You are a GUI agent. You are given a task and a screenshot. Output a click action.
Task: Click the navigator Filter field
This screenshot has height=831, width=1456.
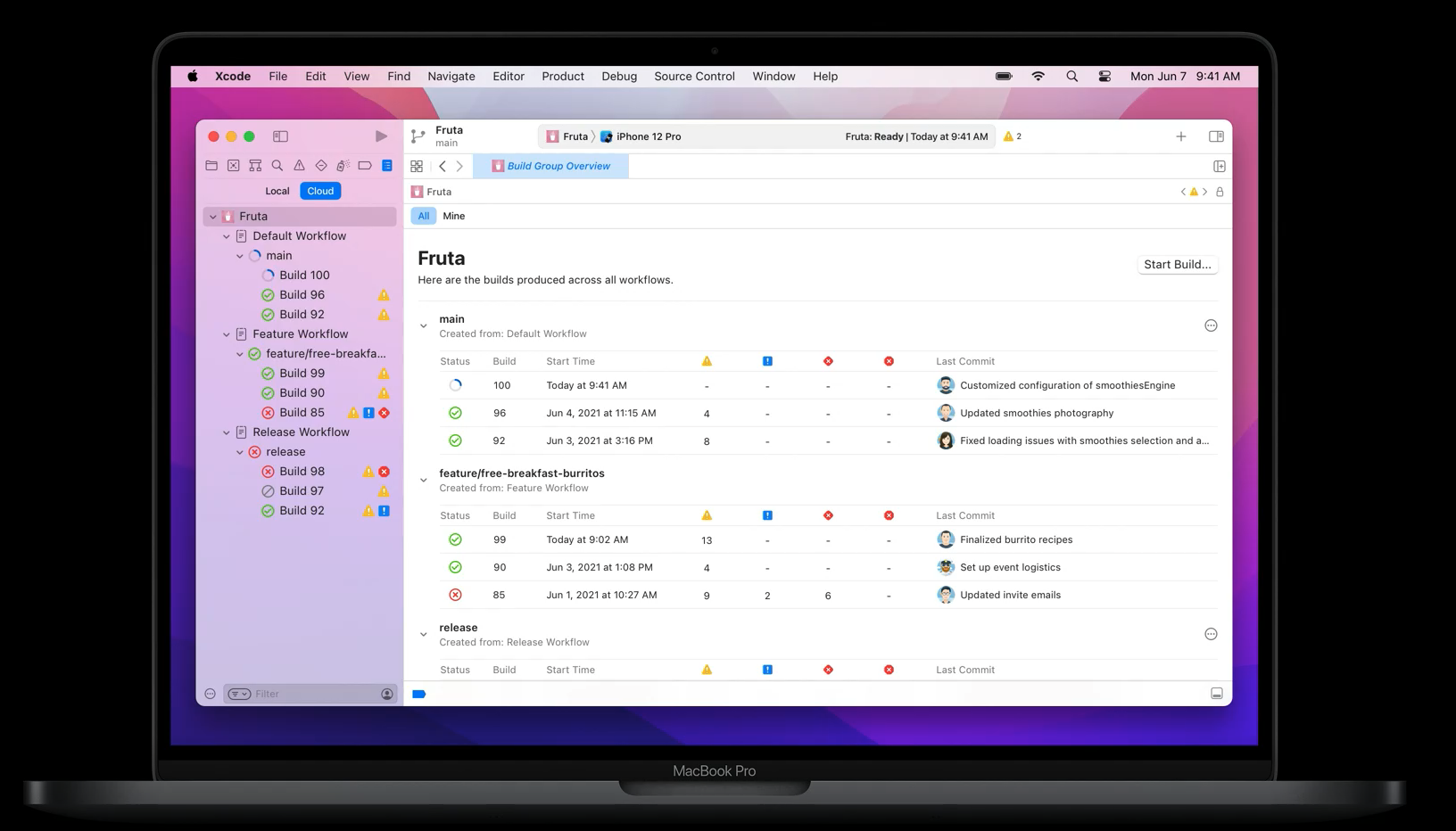[x=310, y=694]
